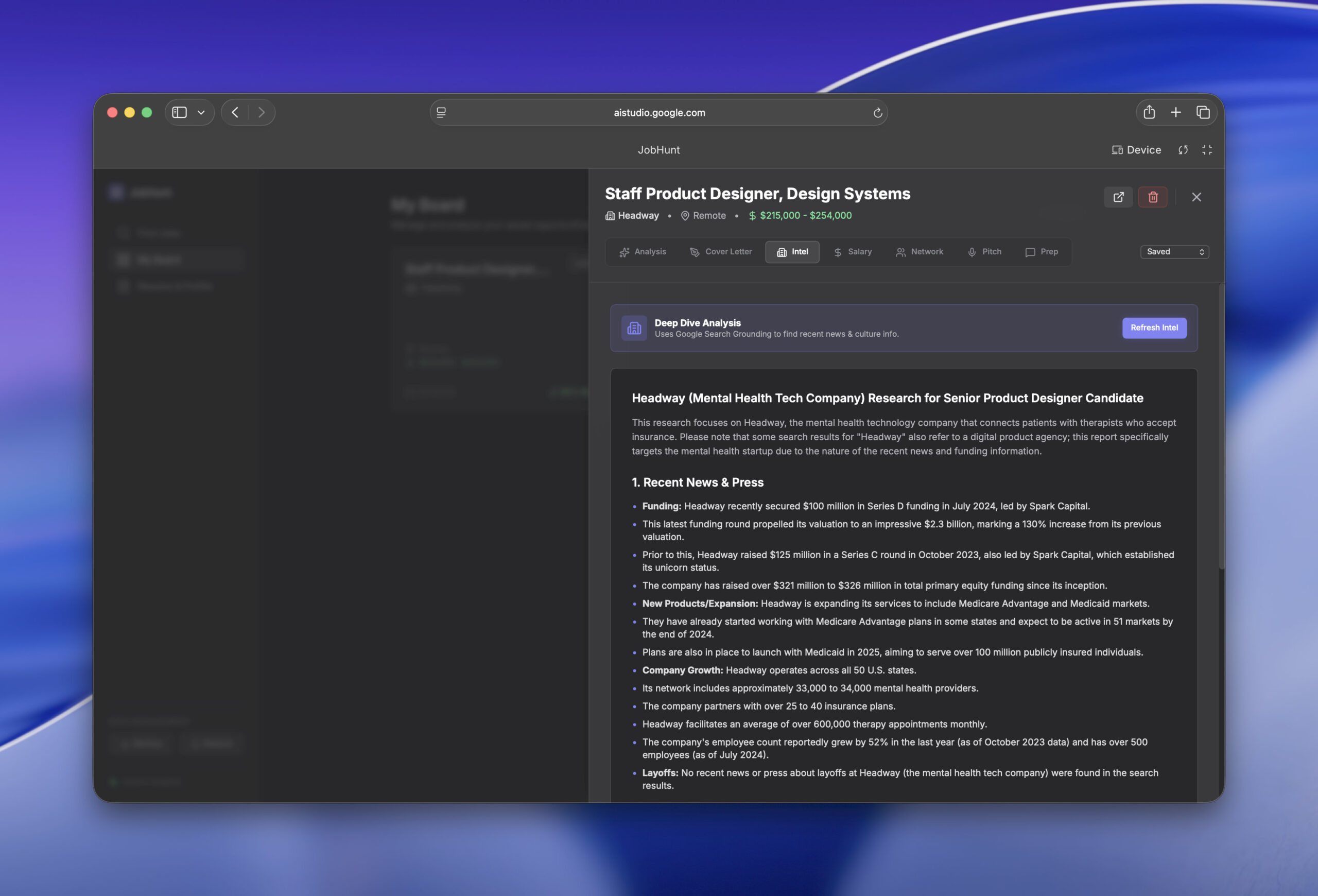The height and width of the screenshot is (896, 1318).
Task: Click the Refresh Intel button
Action: coord(1154,328)
